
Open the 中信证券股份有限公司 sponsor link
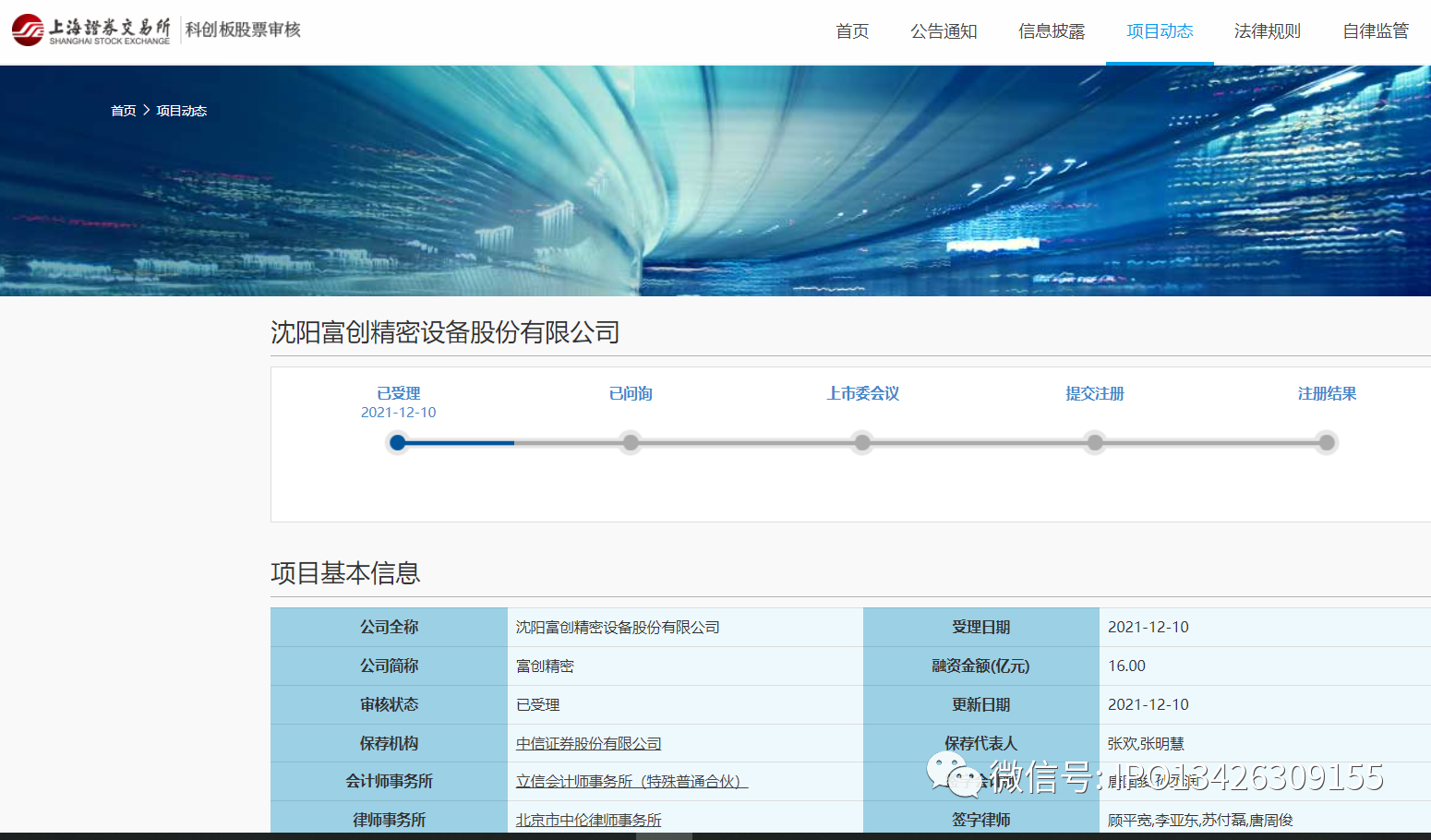[588, 743]
